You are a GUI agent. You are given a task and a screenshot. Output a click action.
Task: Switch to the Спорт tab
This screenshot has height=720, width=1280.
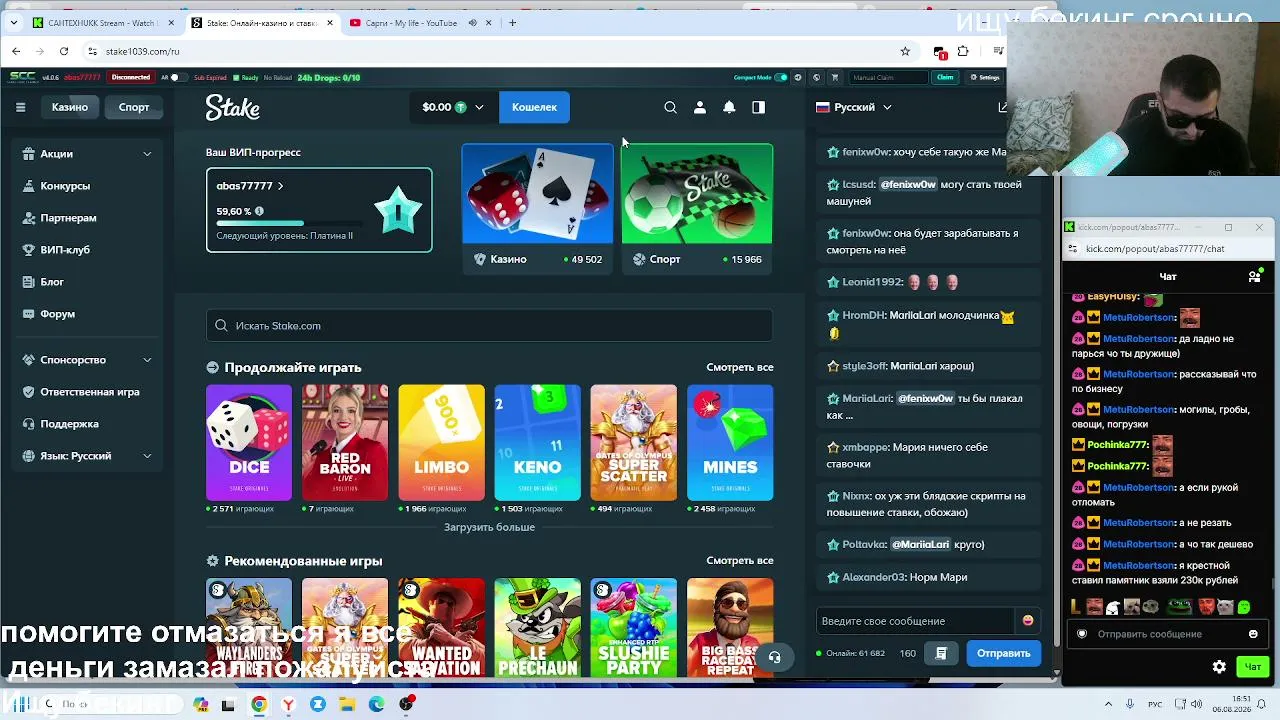pos(134,107)
